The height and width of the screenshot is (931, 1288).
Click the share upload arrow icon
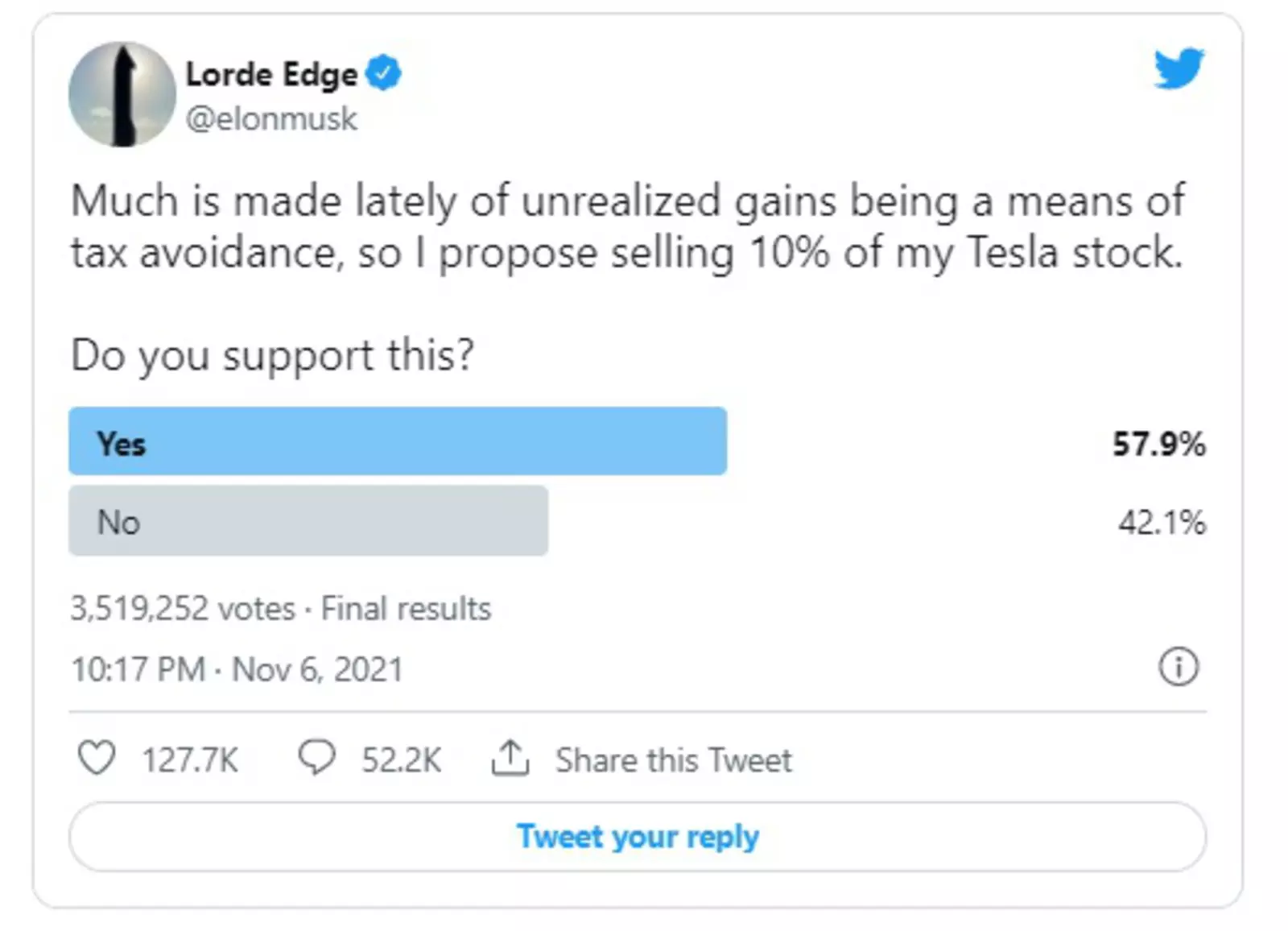pos(510,759)
